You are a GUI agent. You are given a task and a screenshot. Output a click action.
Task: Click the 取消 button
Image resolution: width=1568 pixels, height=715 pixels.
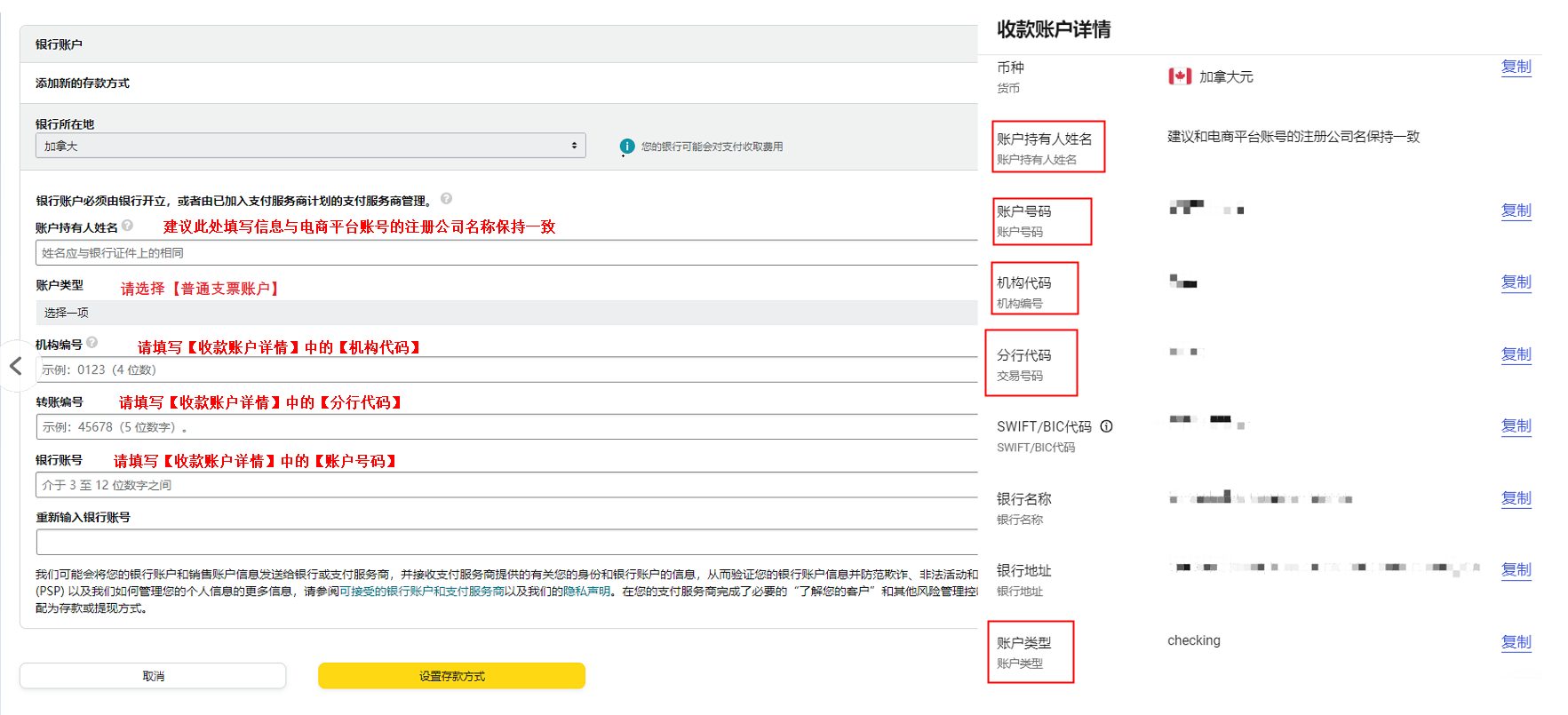click(x=153, y=676)
